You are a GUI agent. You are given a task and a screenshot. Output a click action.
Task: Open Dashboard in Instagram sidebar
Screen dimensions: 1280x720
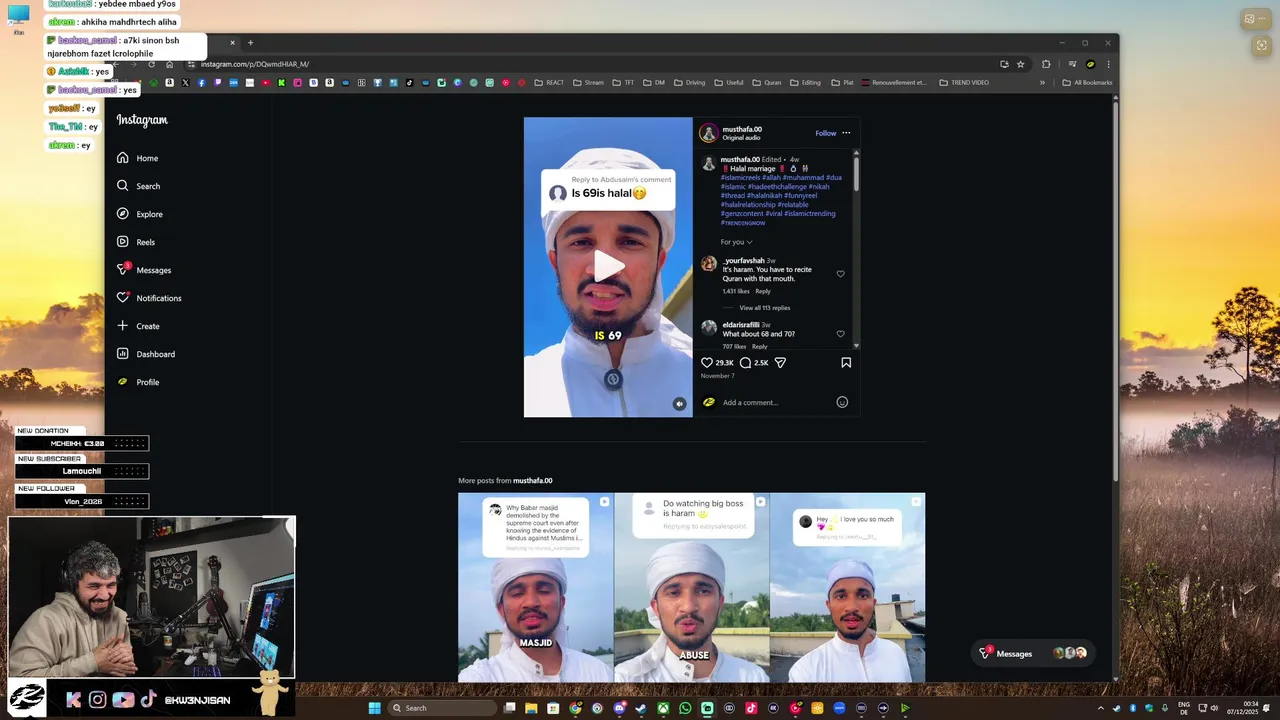[x=145, y=354]
